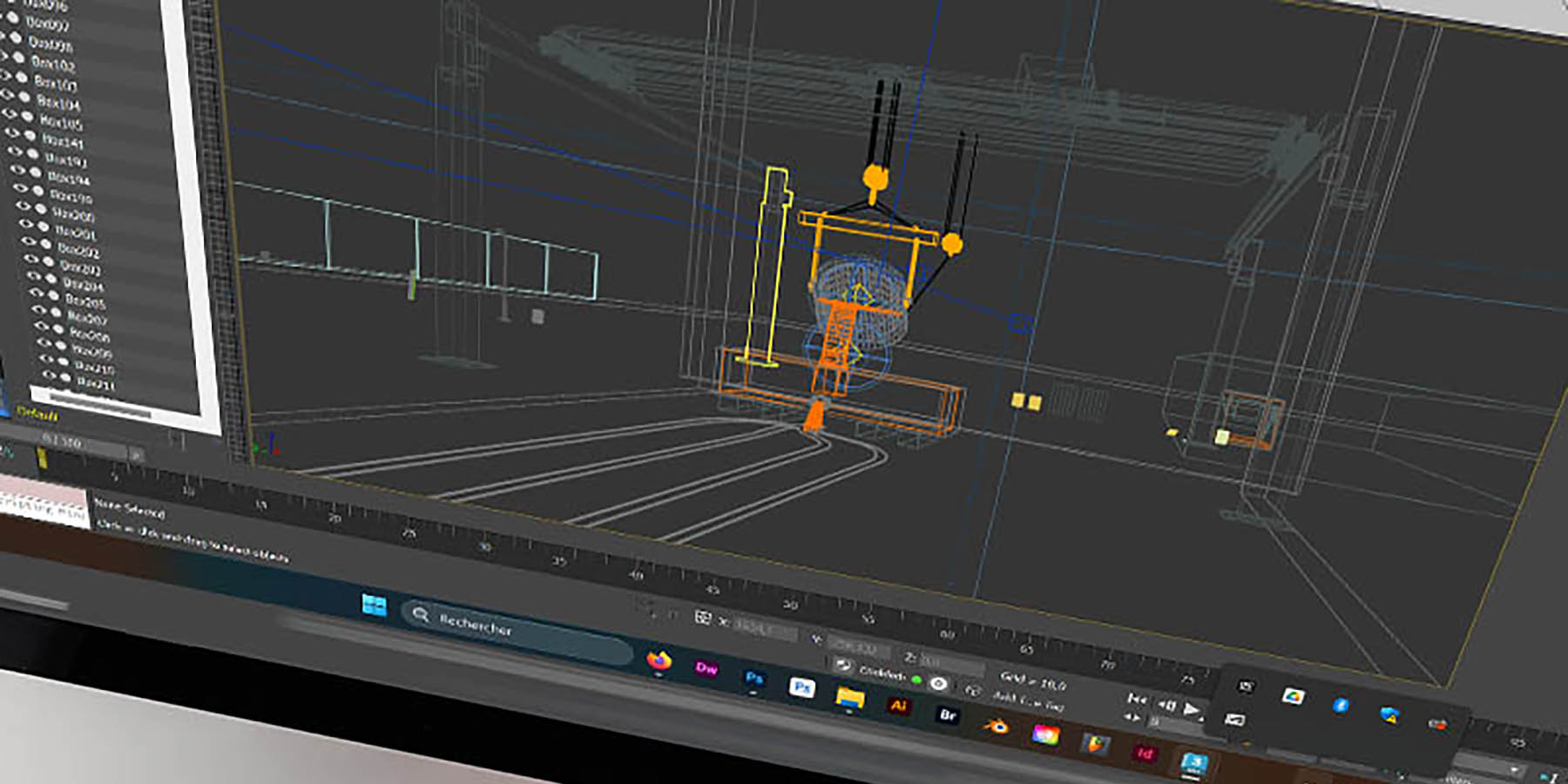Screen dimensions: 1568x784
Task: Launch Adobe Illustrator from the taskbar
Action: (x=898, y=706)
